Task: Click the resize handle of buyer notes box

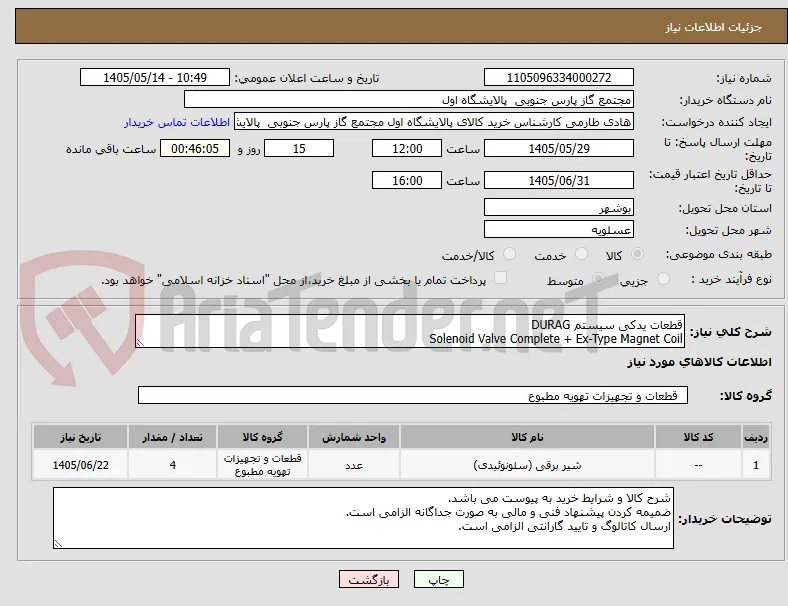Action: coord(58,544)
